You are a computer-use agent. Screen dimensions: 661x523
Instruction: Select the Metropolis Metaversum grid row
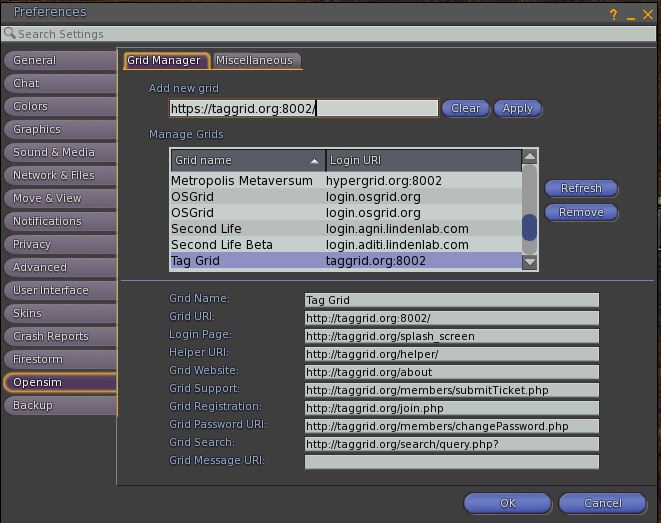(x=346, y=181)
